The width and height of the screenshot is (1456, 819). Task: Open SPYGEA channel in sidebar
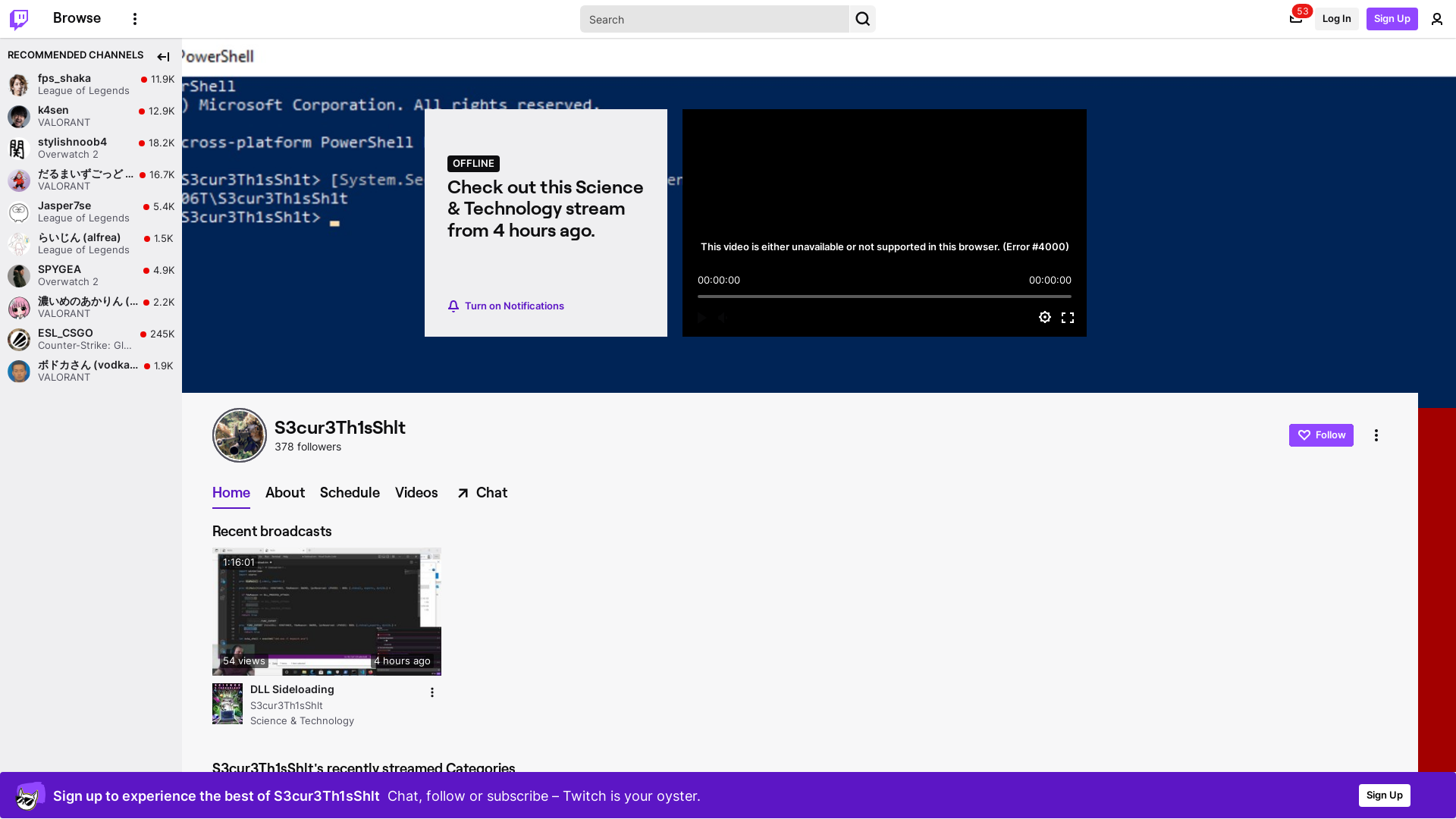pyautogui.click(x=91, y=275)
